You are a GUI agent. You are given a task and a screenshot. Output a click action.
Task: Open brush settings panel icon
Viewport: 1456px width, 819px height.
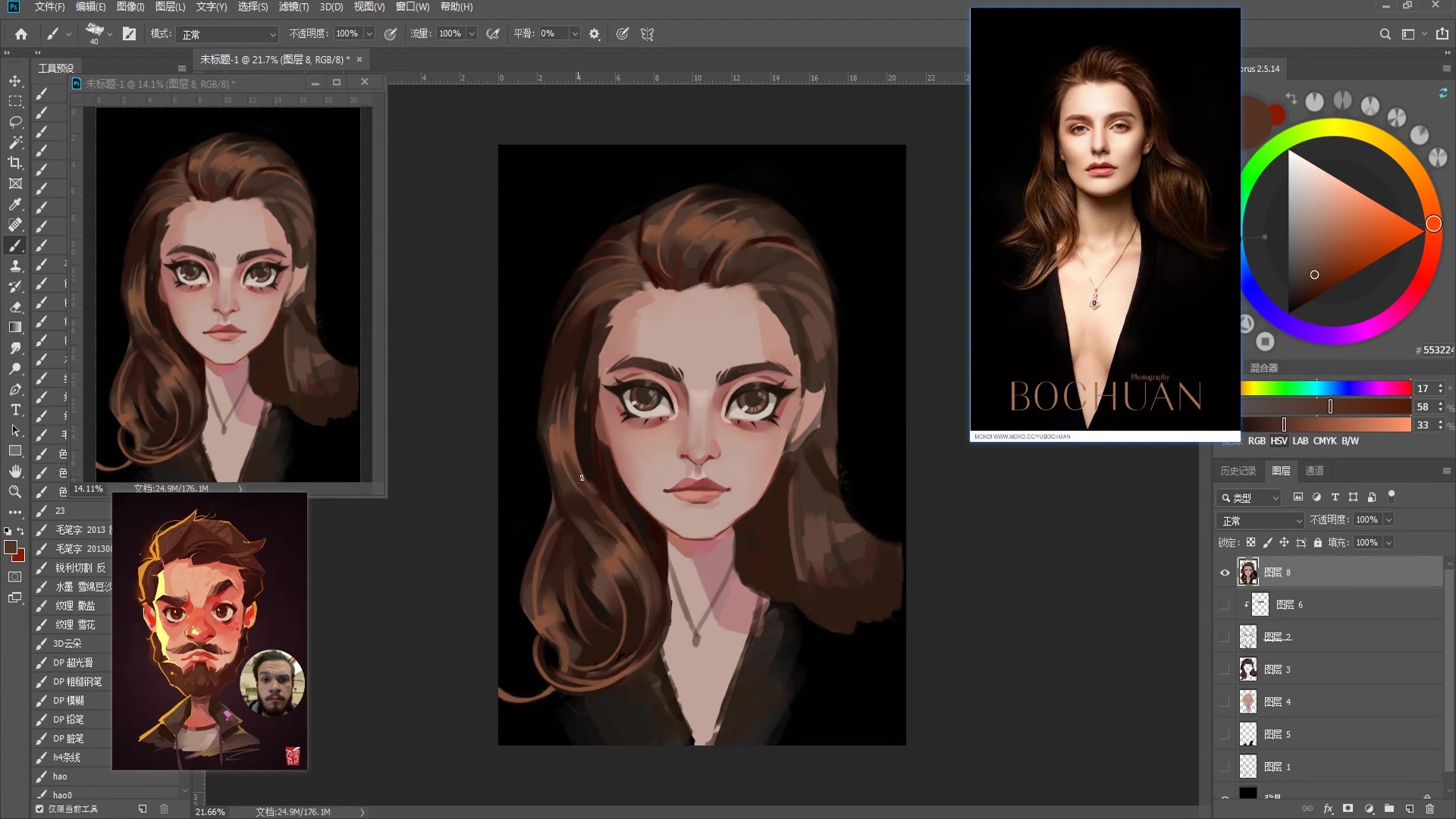[130, 33]
